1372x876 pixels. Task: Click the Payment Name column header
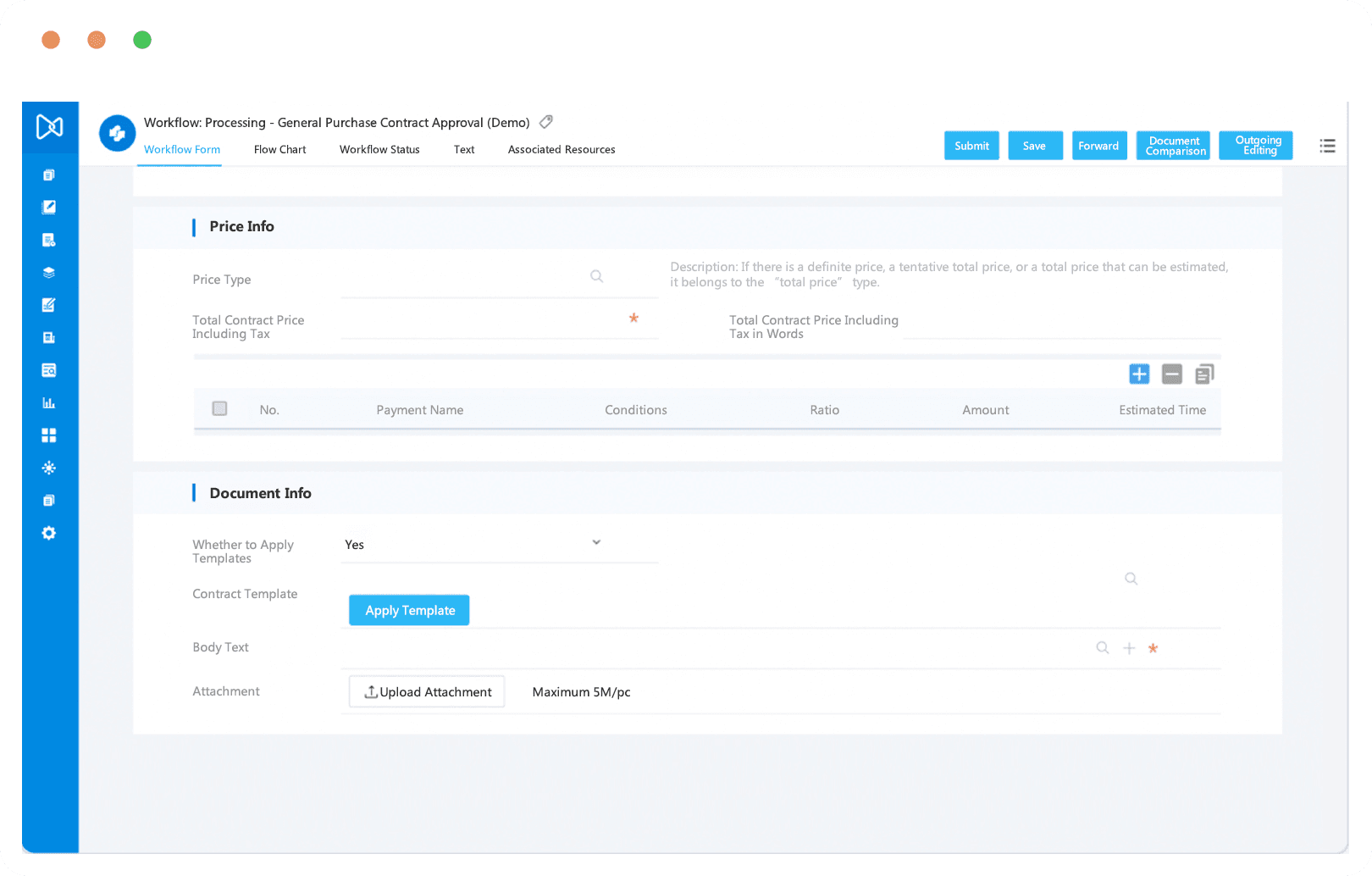(420, 410)
